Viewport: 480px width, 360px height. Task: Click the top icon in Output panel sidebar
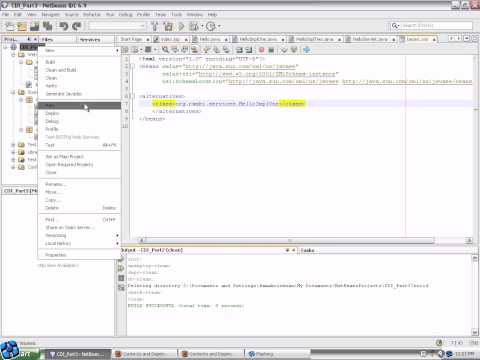pyautogui.click(x=121, y=259)
